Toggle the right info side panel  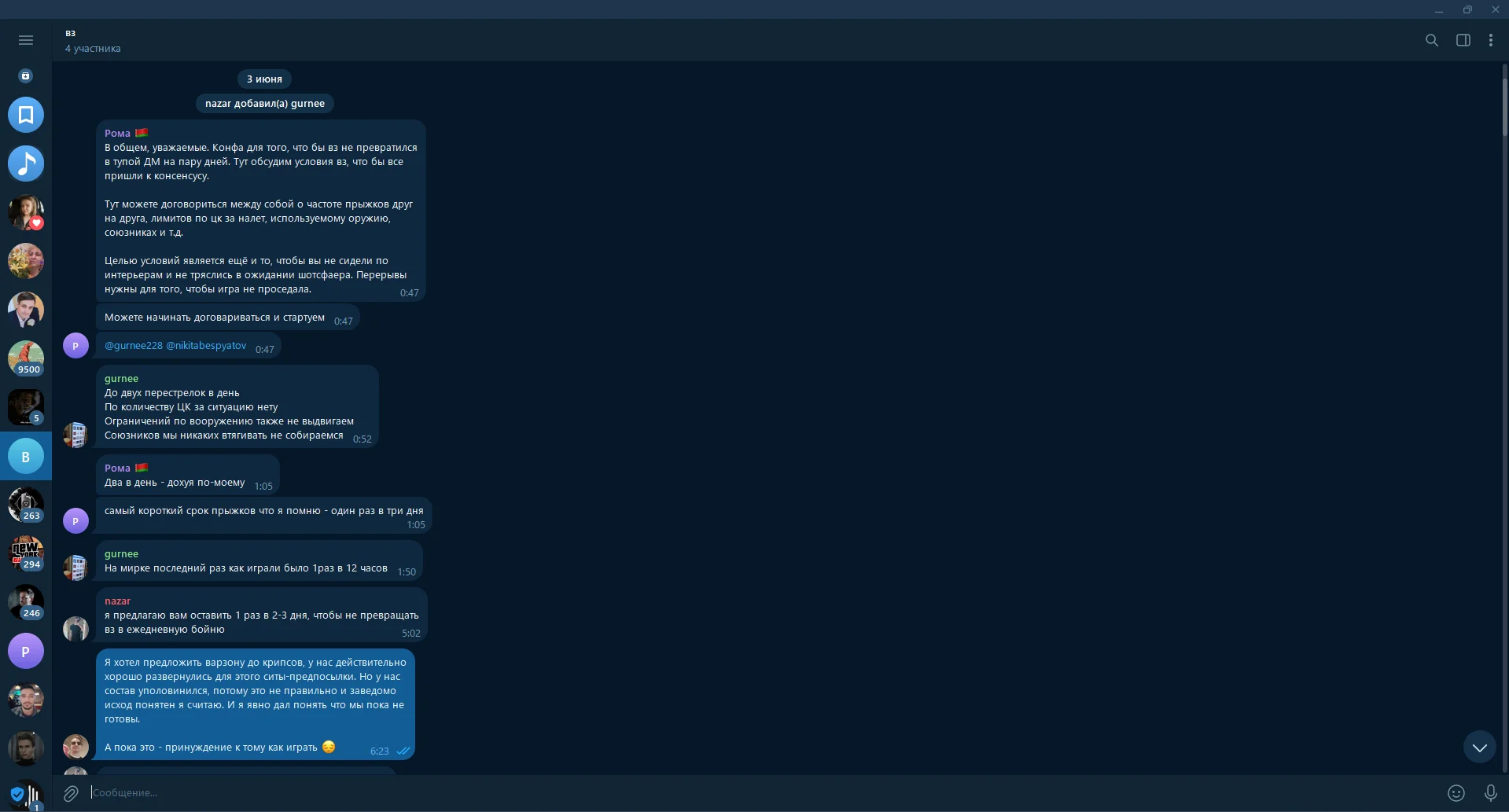(x=1463, y=40)
